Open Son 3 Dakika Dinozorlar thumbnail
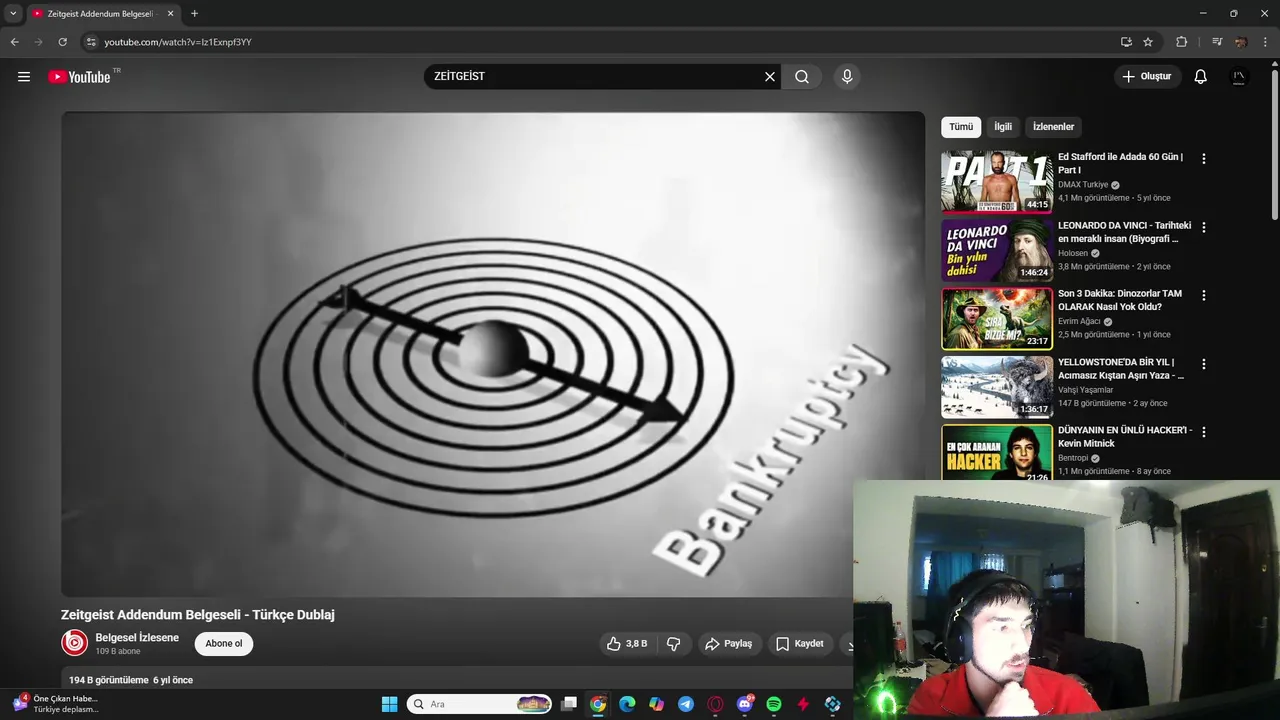The image size is (1280, 720). click(996, 318)
